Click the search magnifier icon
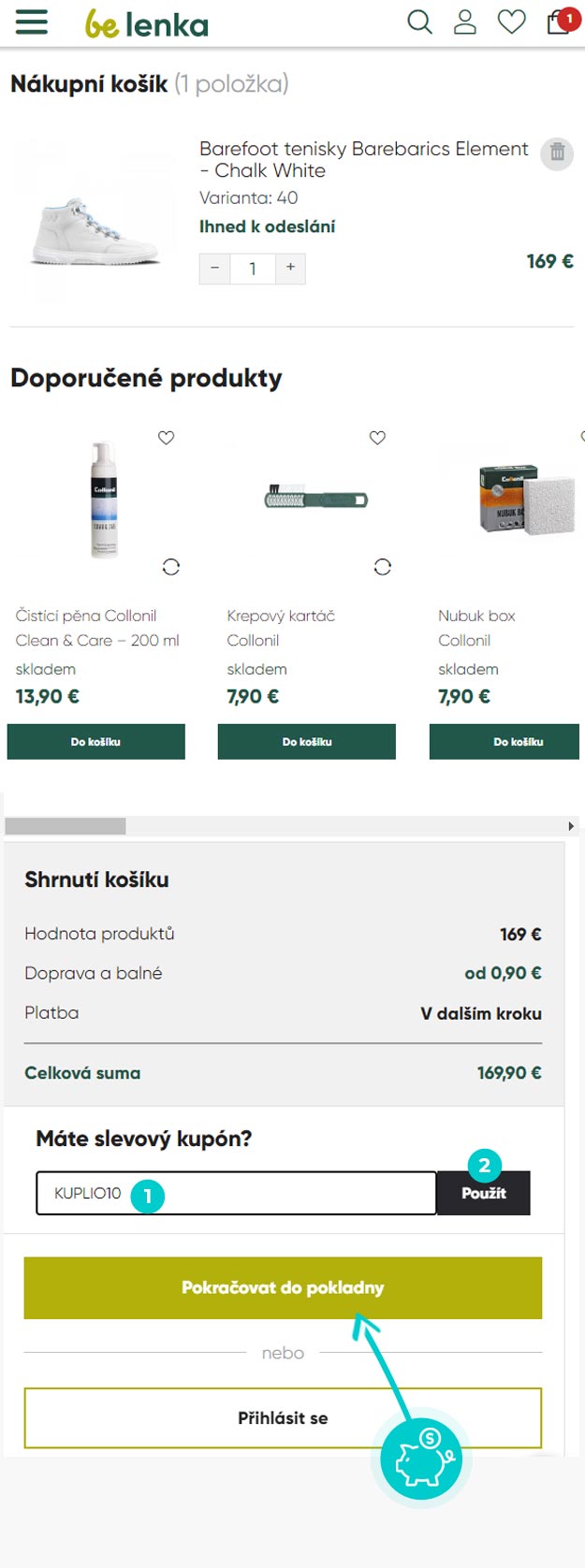Screen dimensions: 585x1568 [x=420, y=22]
